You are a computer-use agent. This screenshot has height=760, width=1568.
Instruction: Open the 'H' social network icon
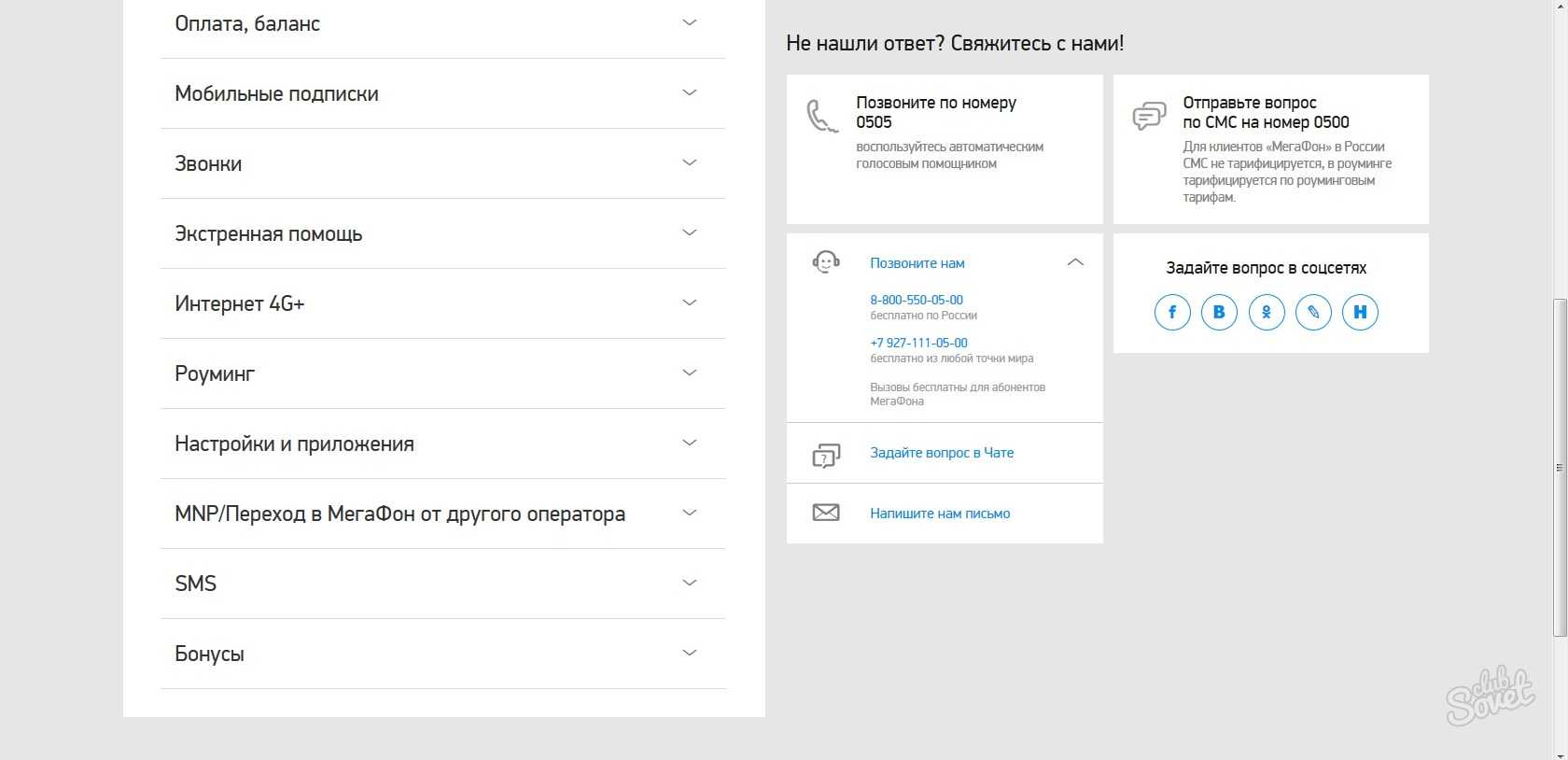1360,312
